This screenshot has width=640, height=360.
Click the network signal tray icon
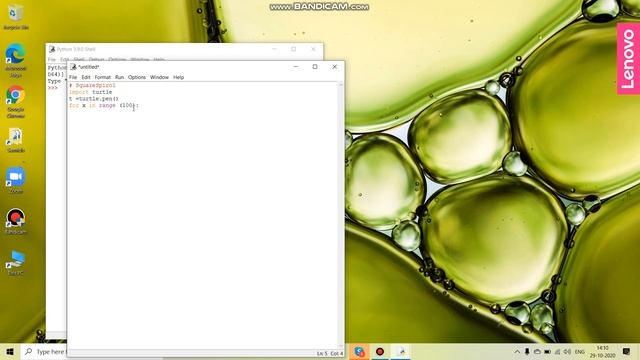(x=558, y=351)
